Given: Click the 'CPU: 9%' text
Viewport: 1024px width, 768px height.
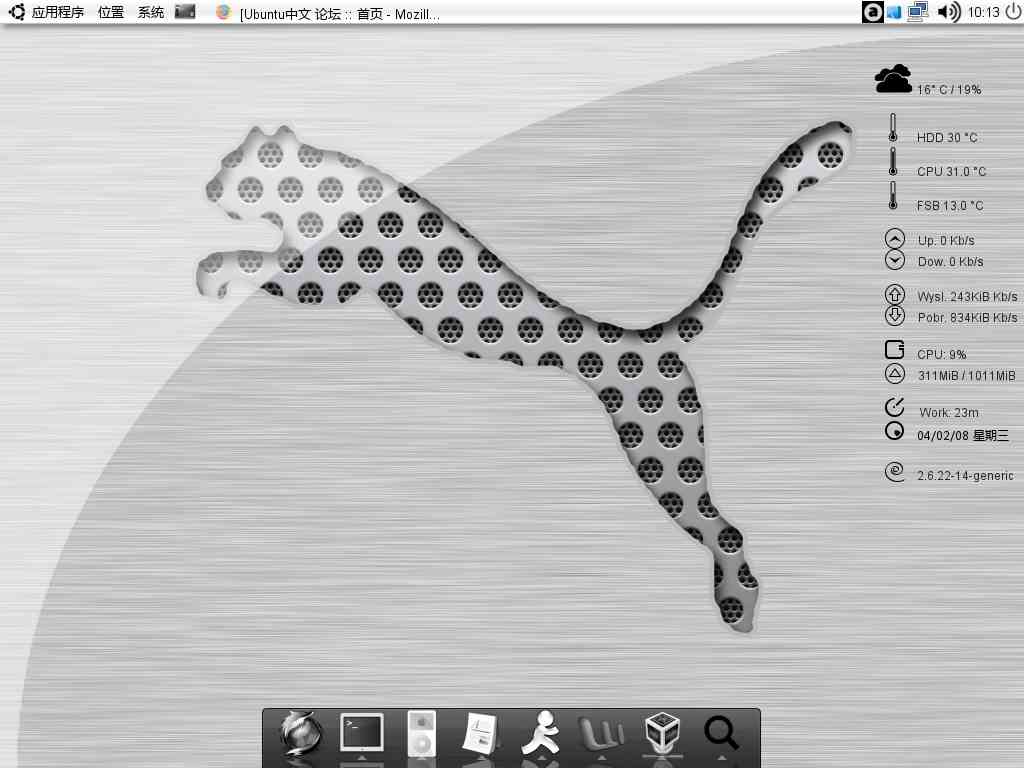Looking at the screenshot, I should click(941, 354).
